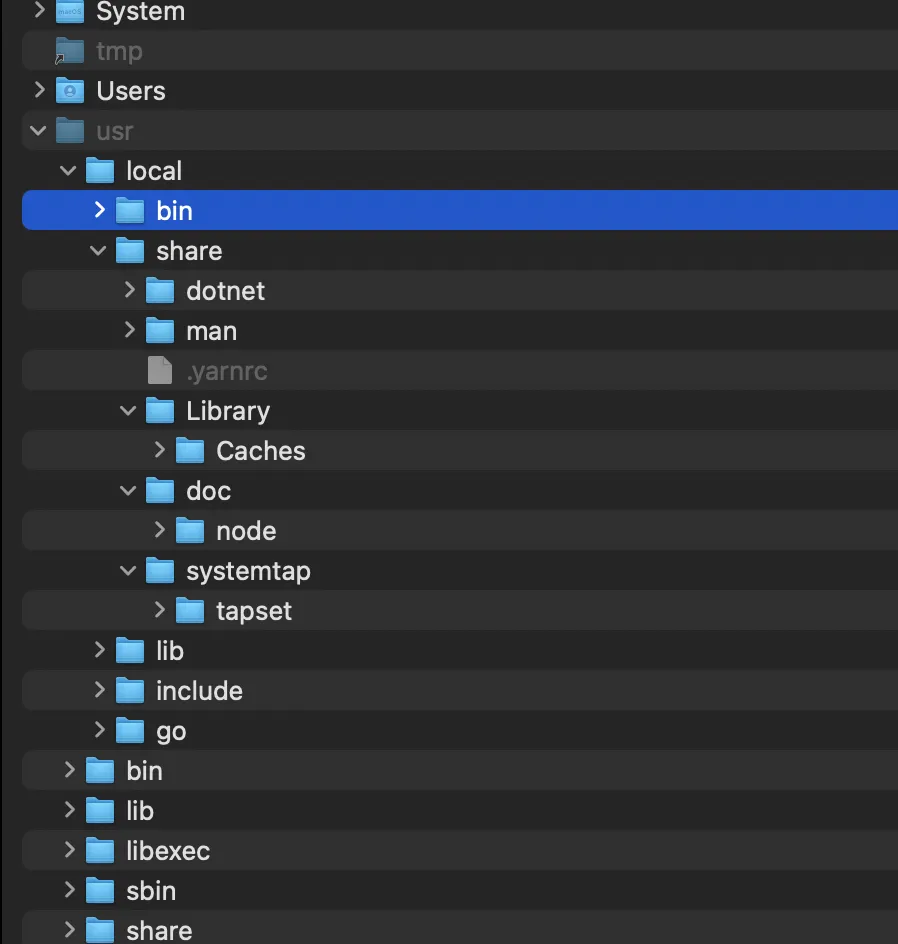Click the System folder icon
This screenshot has height=944, width=898.
point(70,12)
